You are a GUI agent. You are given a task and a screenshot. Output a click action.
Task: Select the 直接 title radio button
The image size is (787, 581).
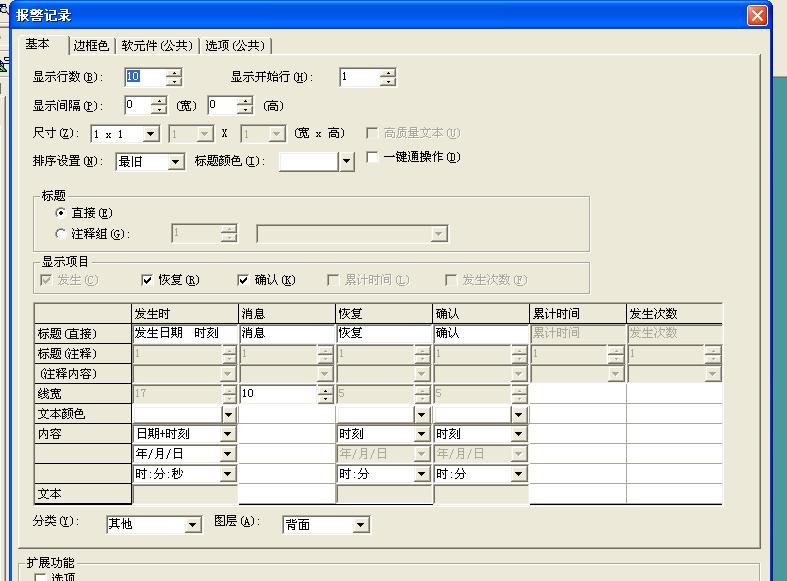[61, 213]
